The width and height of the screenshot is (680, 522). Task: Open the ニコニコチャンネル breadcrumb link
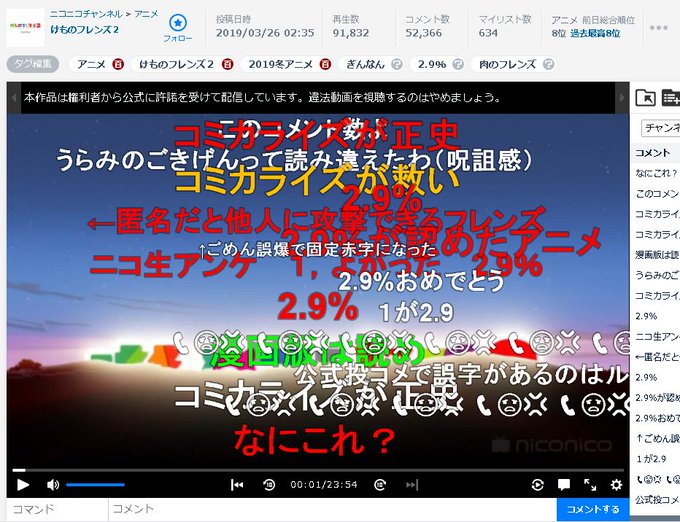click(86, 14)
